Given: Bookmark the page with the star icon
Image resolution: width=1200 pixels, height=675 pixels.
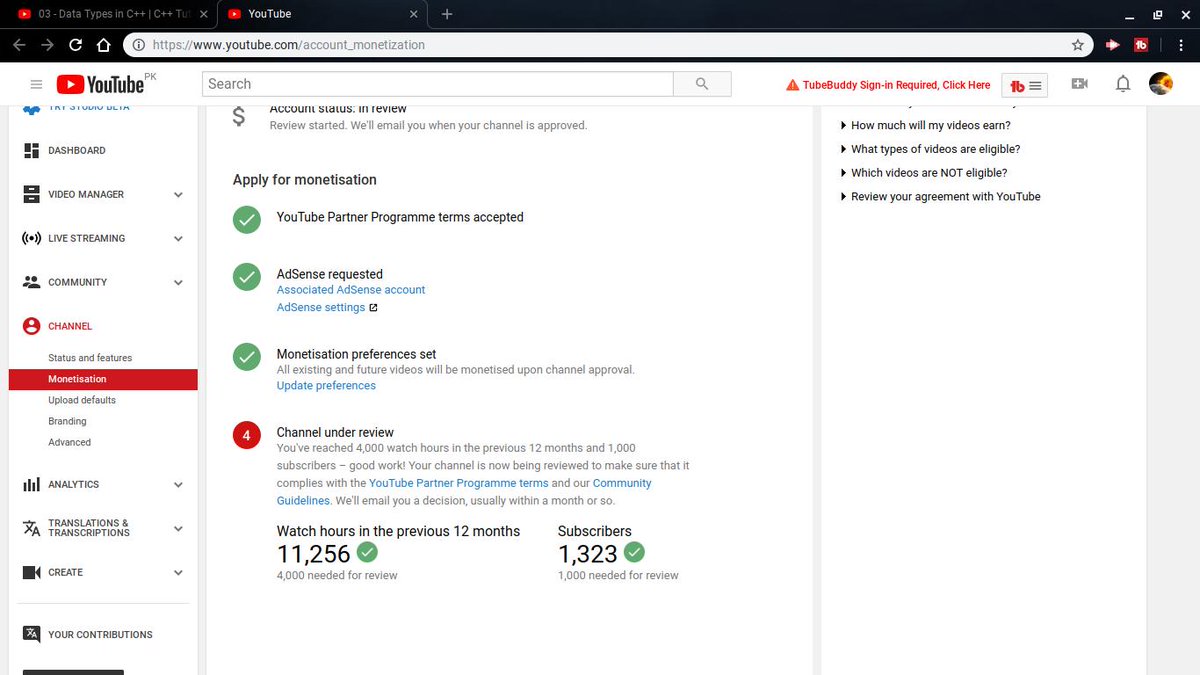Looking at the screenshot, I should (x=1077, y=45).
